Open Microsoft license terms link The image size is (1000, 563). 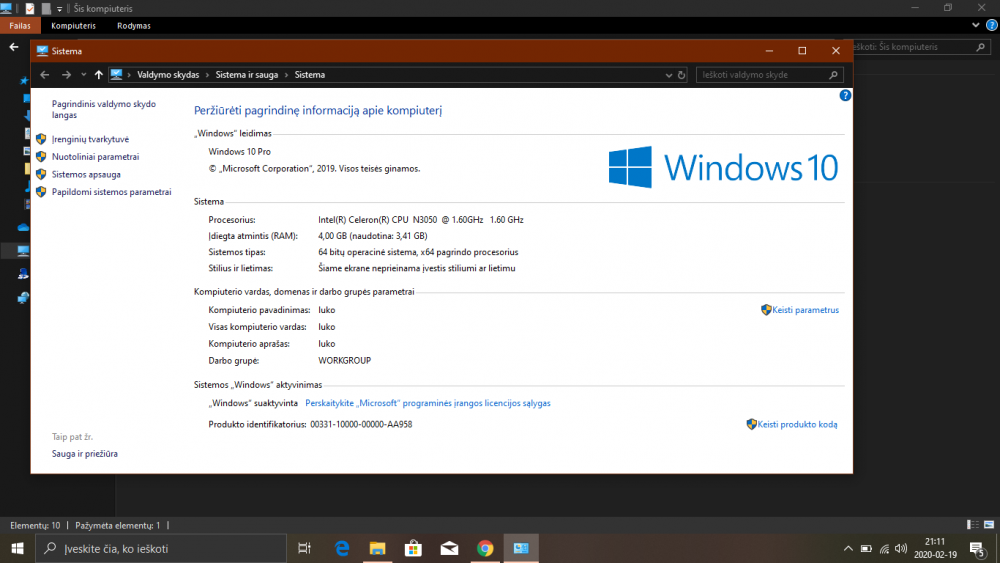tap(427, 403)
